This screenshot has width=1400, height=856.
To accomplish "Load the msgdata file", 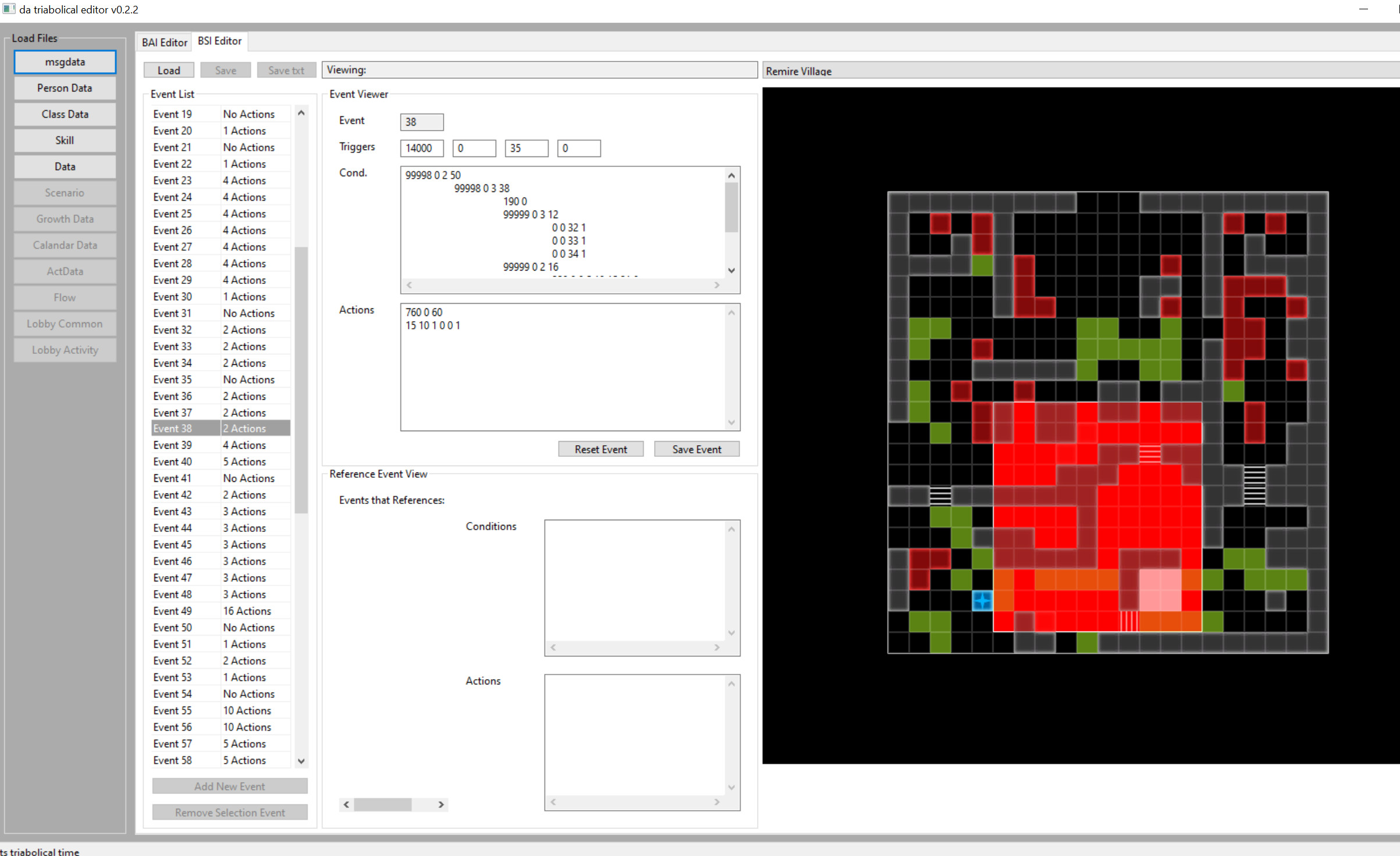I will point(65,61).
